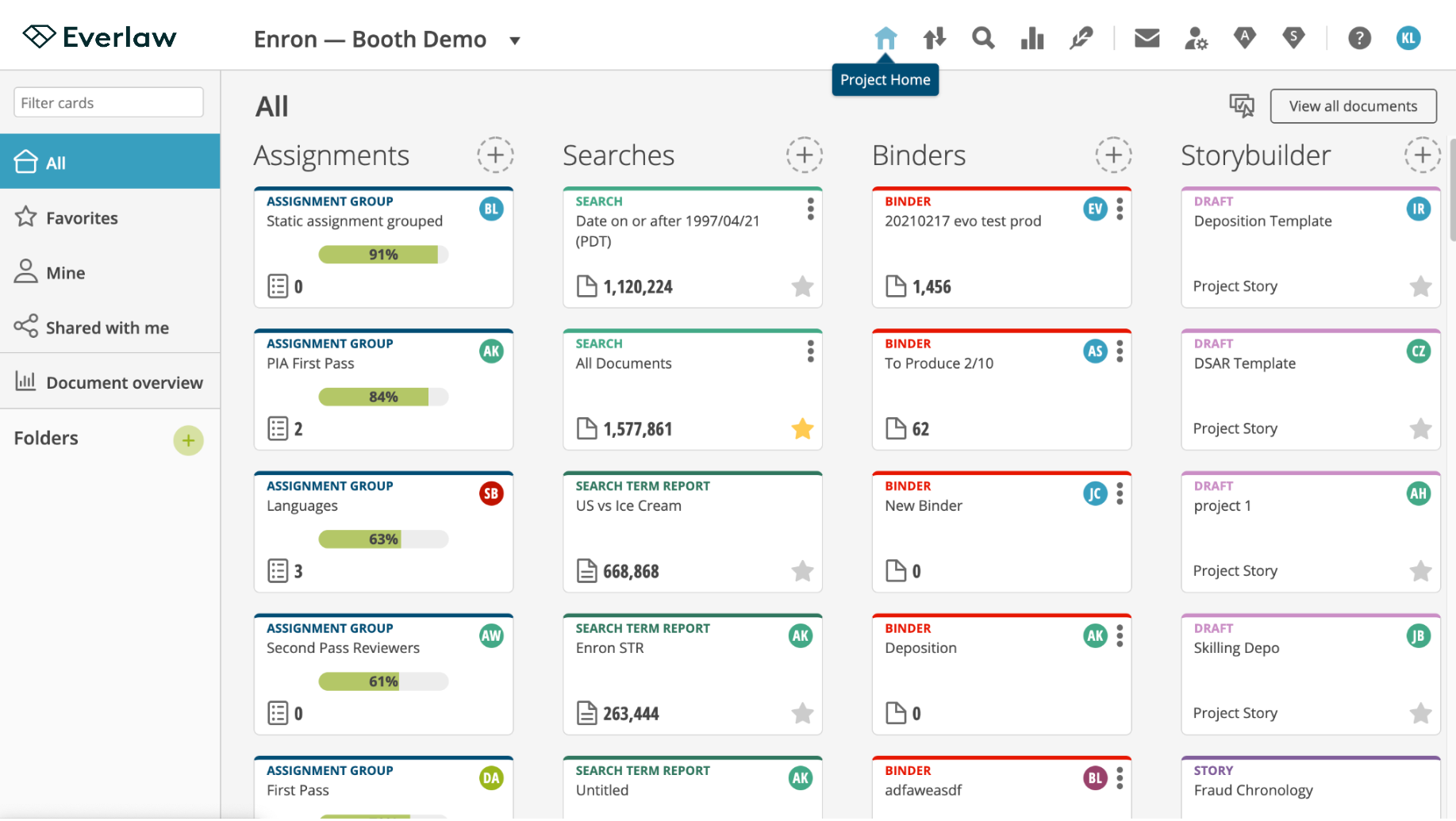The height and width of the screenshot is (821, 1456).
Task: Favorite the US vs Ice Cream report
Action: point(802,571)
